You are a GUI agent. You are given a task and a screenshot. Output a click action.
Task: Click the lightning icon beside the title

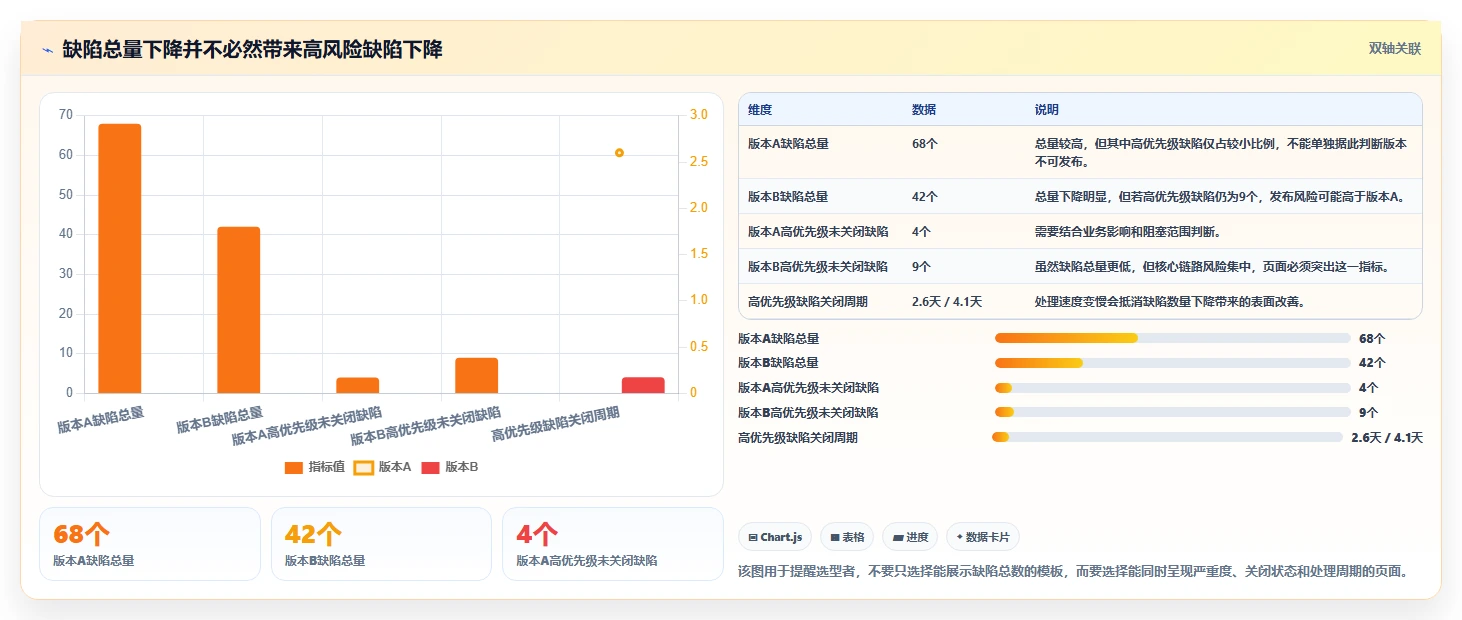48,50
